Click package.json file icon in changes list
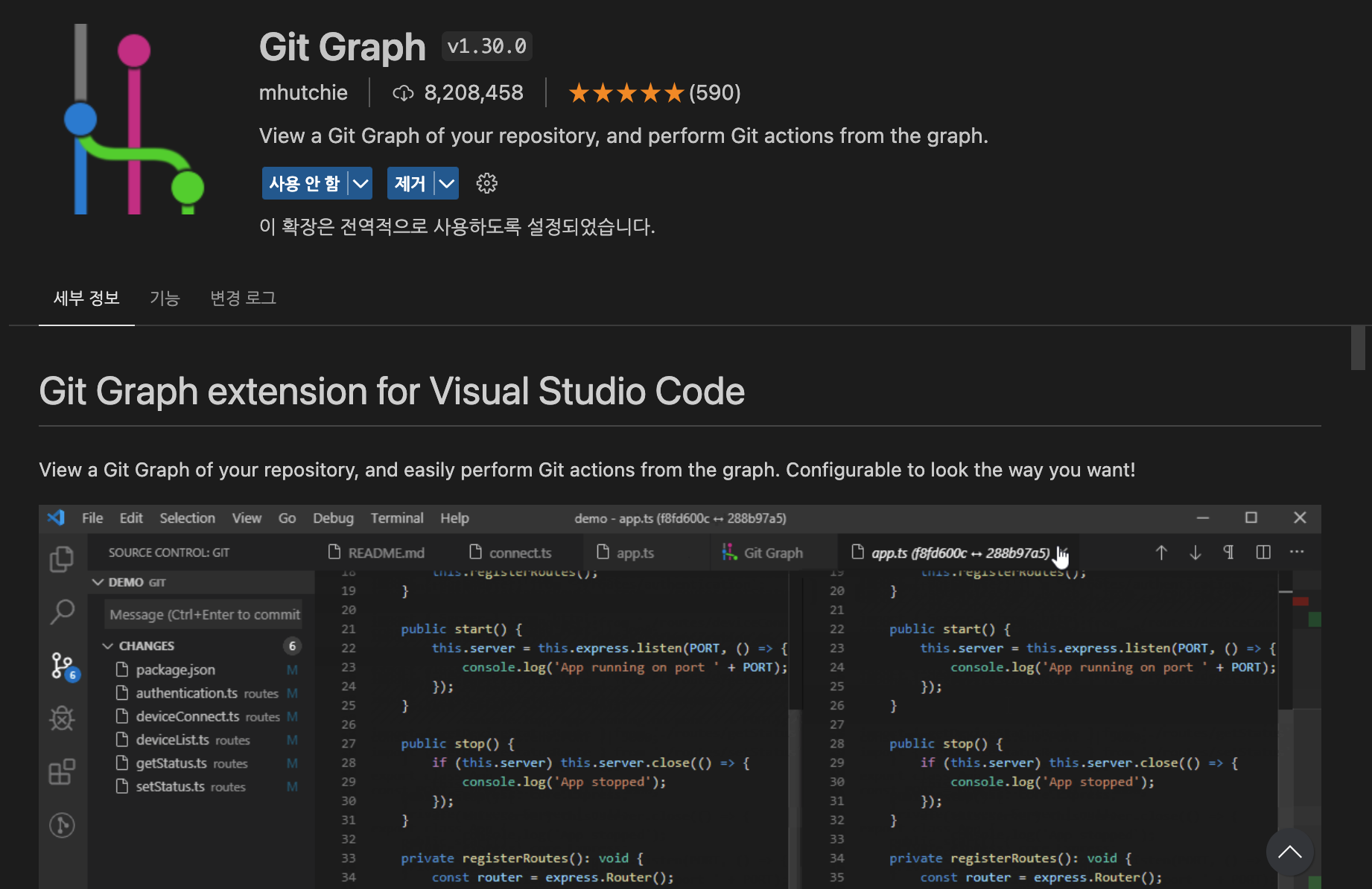The height and width of the screenshot is (889, 1372). point(122,669)
